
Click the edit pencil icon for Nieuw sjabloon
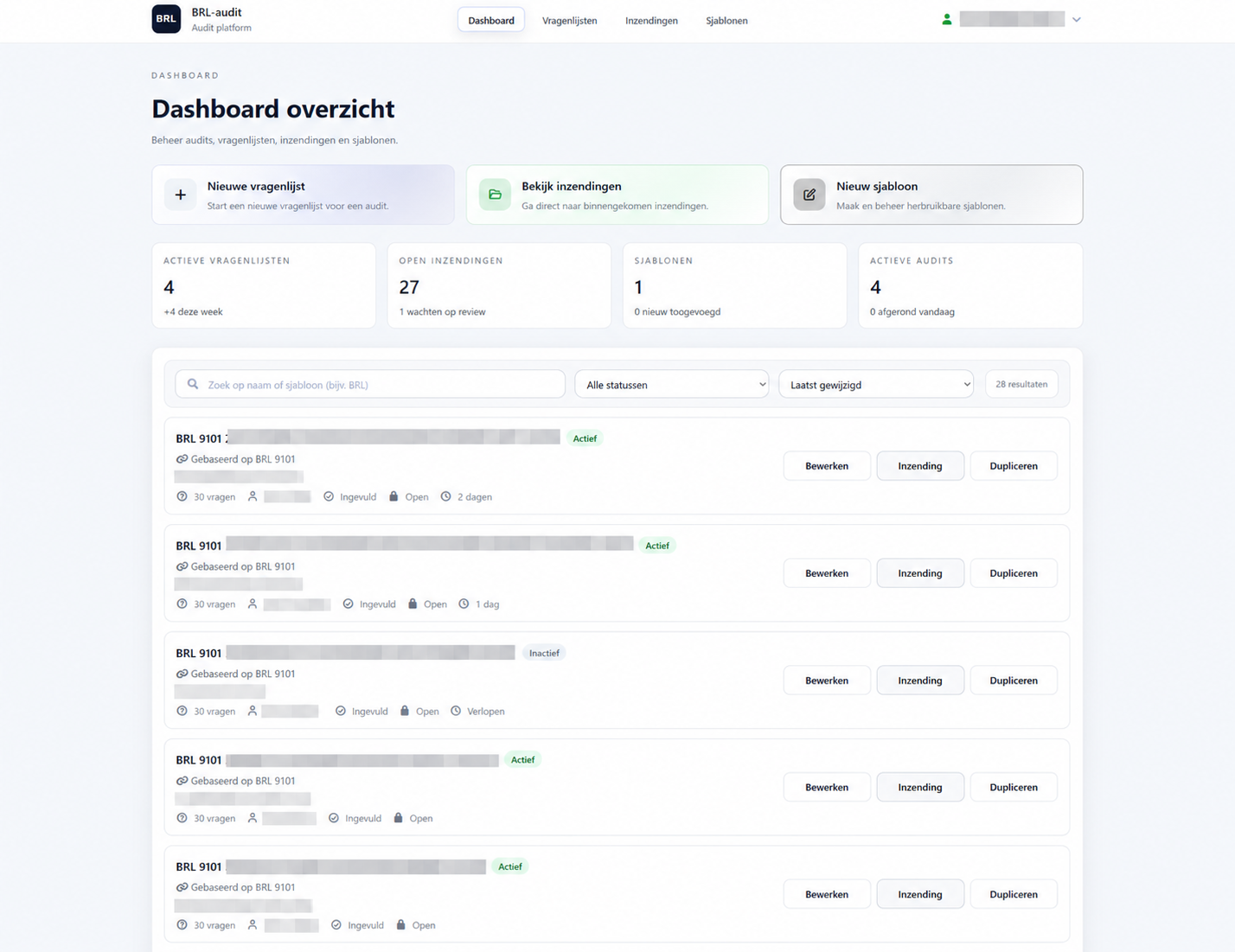pyautogui.click(x=809, y=195)
